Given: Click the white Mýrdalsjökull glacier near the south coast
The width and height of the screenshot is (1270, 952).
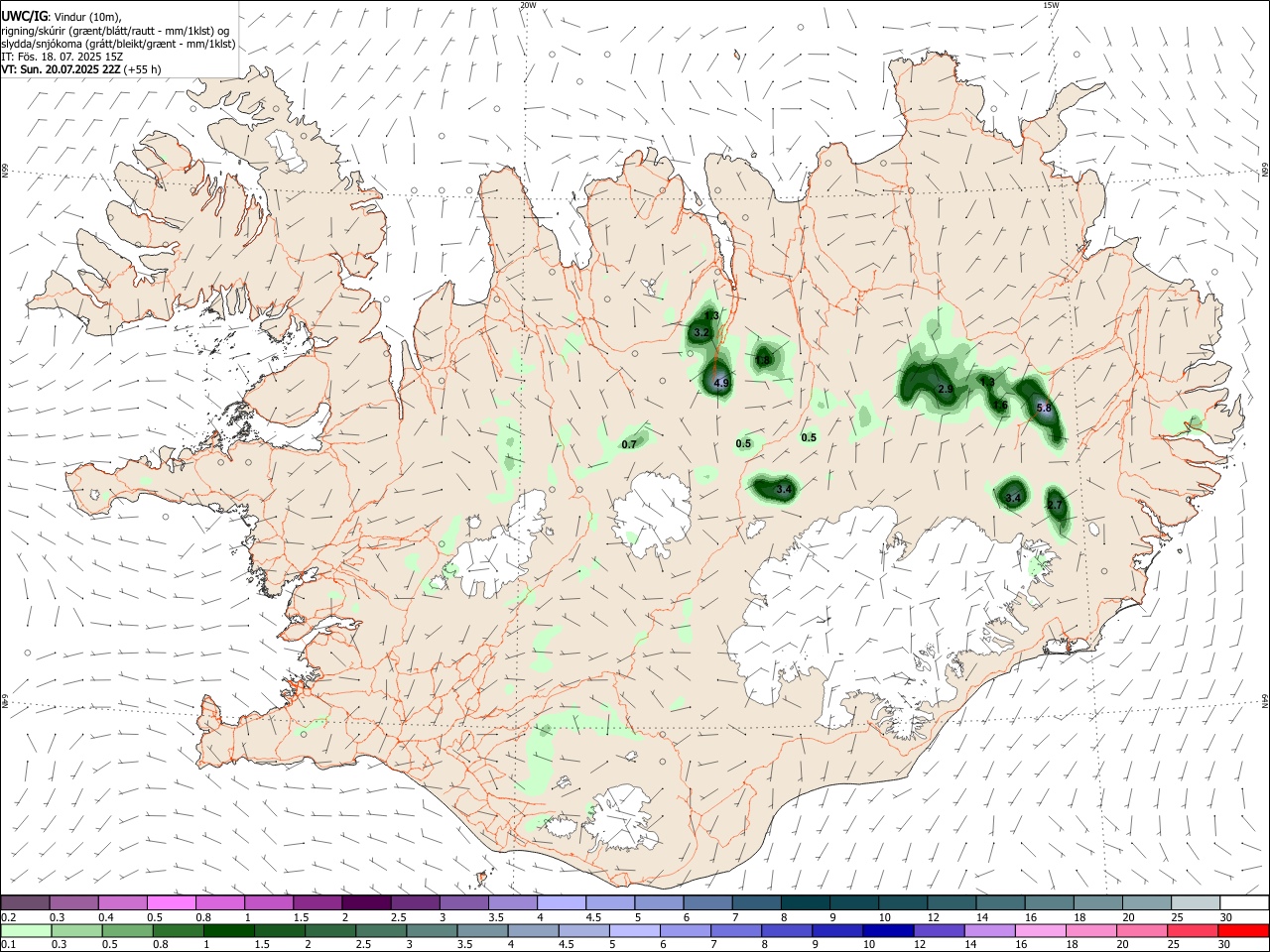Looking at the screenshot, I should tap(622, 818).
